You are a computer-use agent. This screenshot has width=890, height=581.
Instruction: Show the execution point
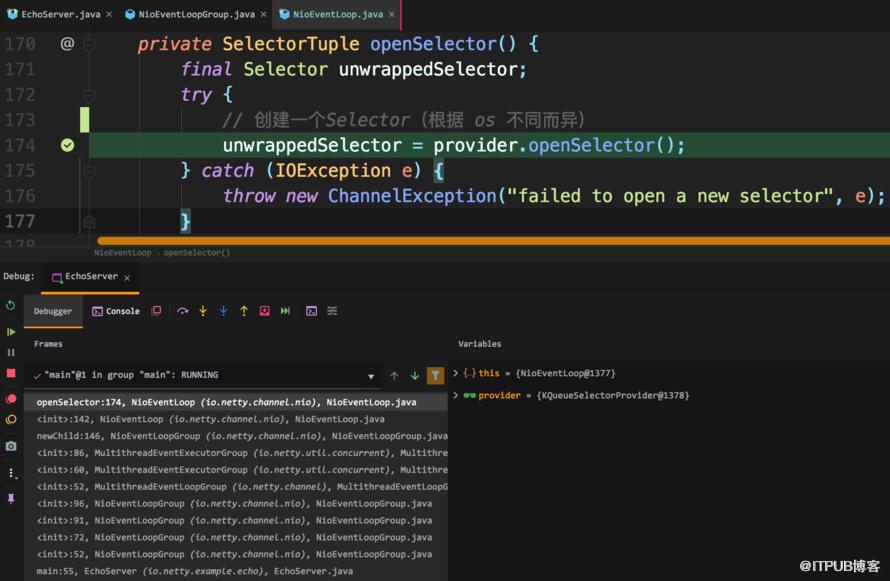coord(157,311)
